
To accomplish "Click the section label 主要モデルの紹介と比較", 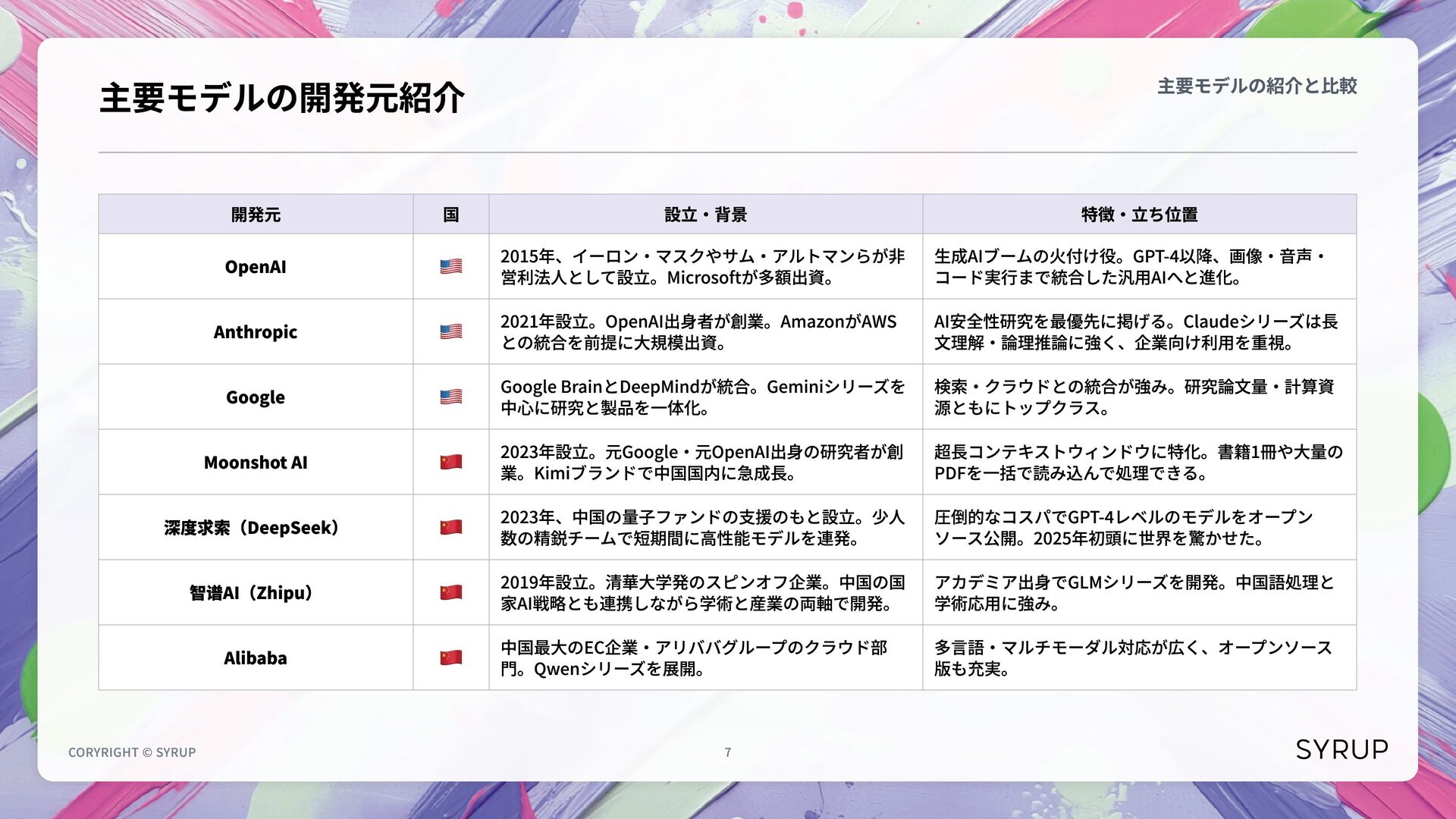I will [1257, 86].
